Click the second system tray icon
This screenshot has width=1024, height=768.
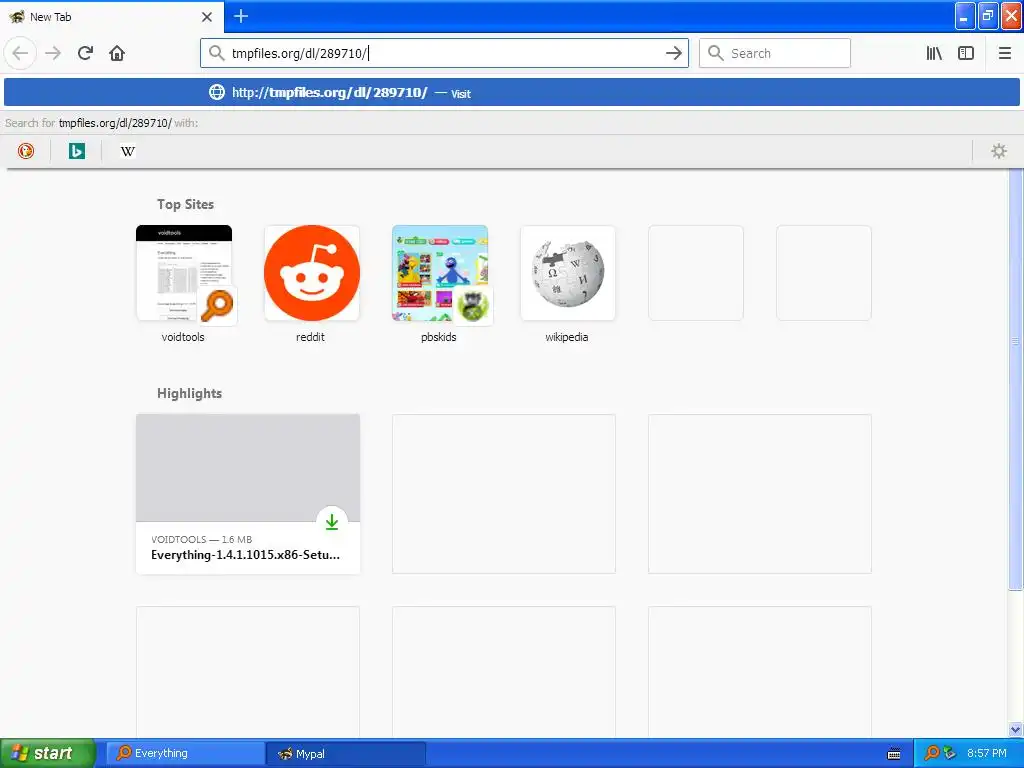(950, 753)
